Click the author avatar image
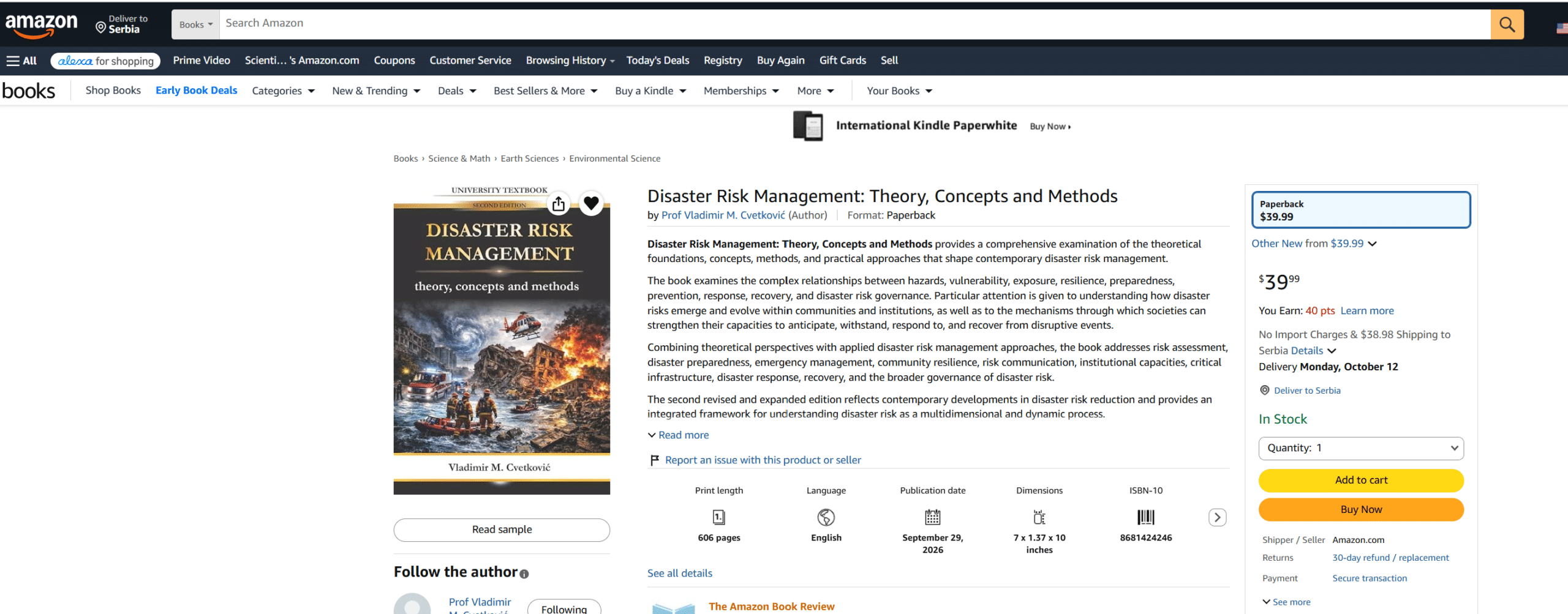The width and height of the screenshot is (1568, 614). pyautogui.click(x=412, y=604)
